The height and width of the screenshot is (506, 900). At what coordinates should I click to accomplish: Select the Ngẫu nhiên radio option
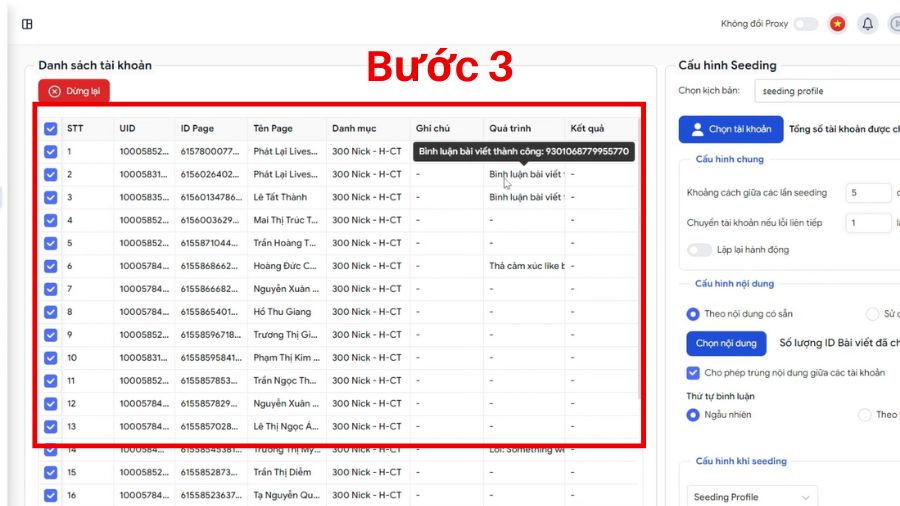pyautogui.click(x=693, y=415)
